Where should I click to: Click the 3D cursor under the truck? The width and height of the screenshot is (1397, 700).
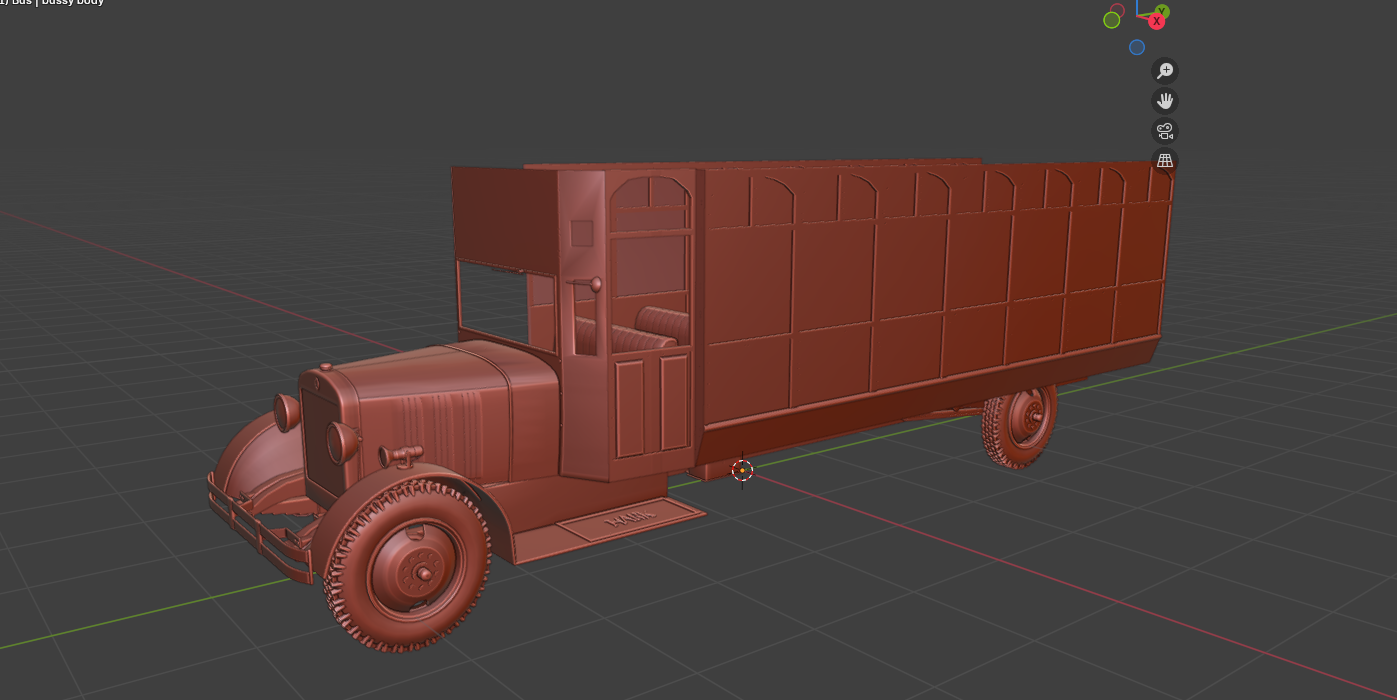(742, 470)
